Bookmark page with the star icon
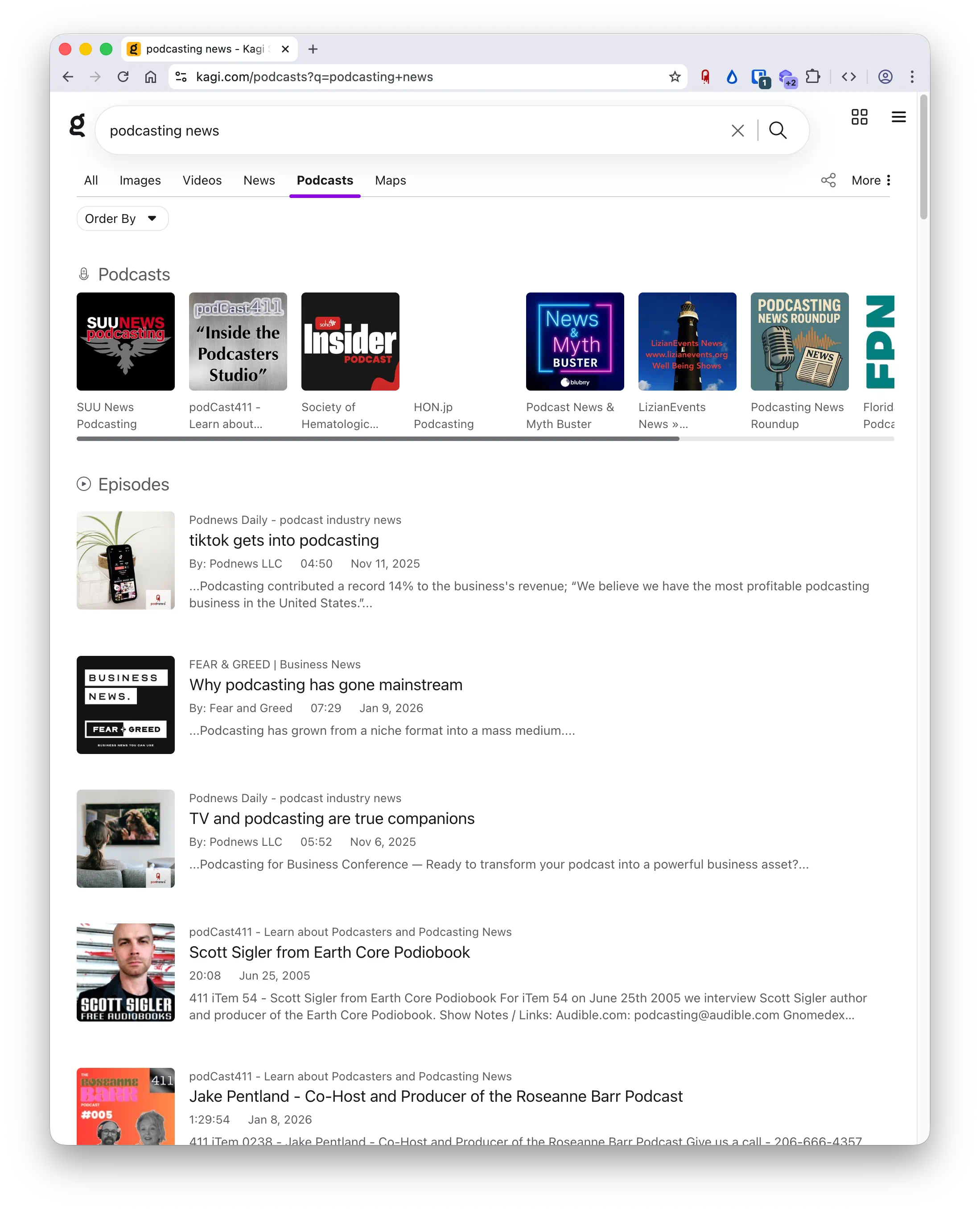Screen dimensions: 980x1211 675,77
